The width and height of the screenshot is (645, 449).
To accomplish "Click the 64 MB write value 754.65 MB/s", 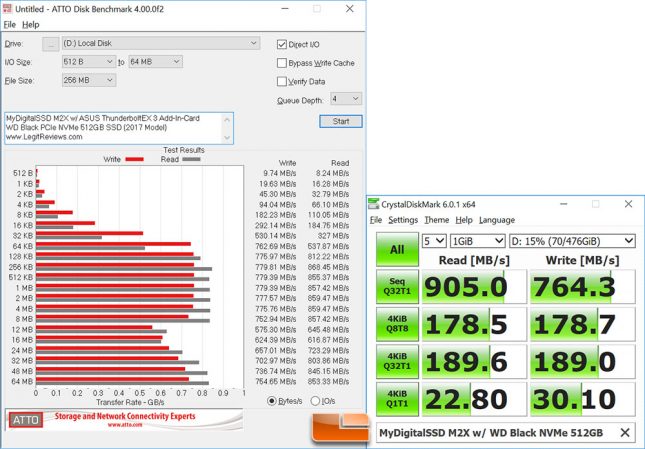I will (x=275, y=382).
